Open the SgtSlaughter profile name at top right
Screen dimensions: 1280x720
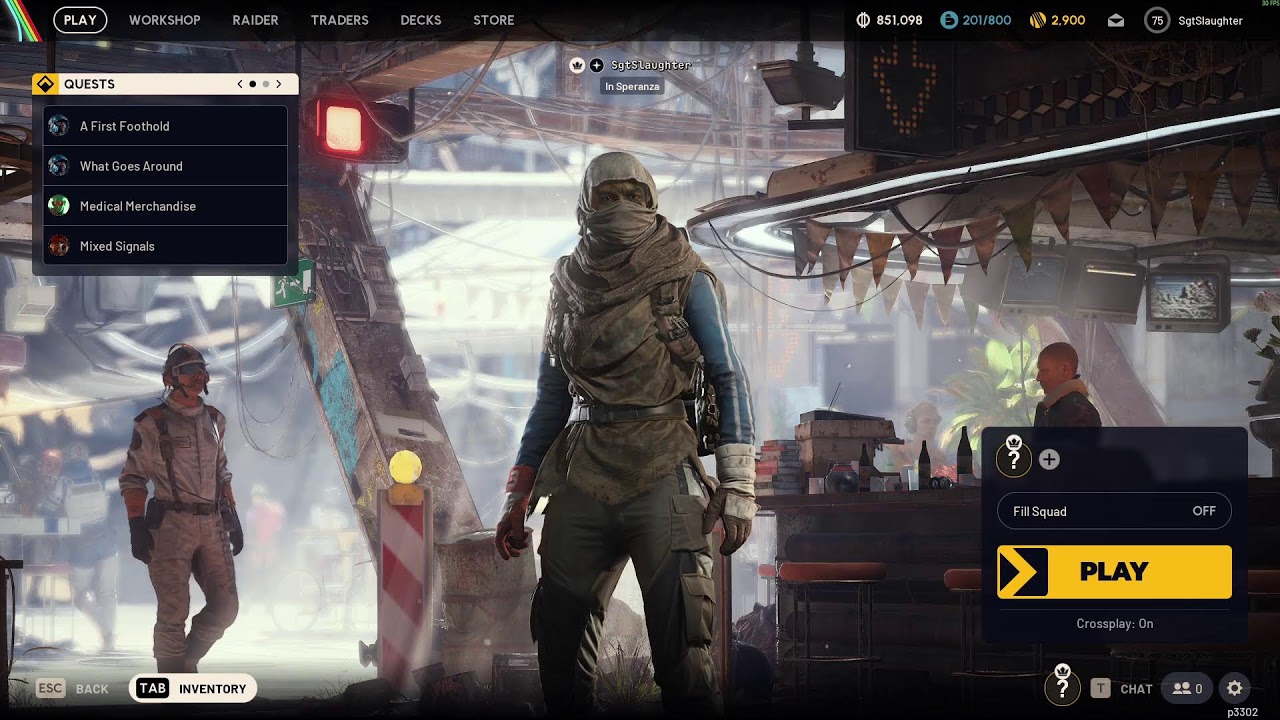pyautogui.click(x=1210, y=20)
